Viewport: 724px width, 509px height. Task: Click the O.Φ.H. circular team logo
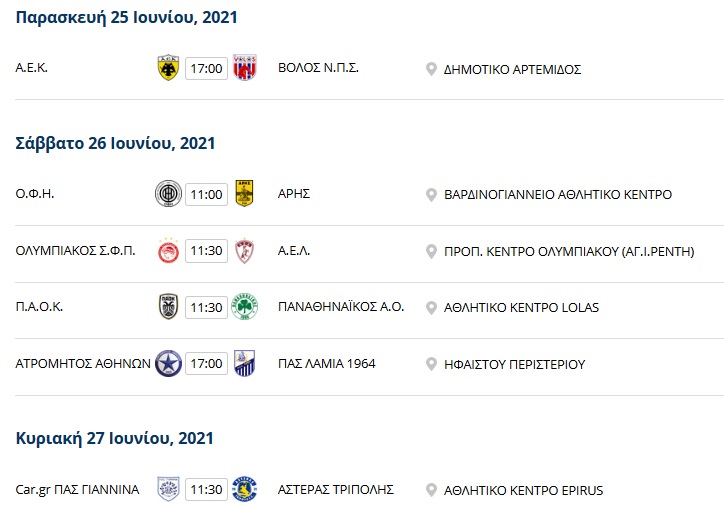(168, 194)
